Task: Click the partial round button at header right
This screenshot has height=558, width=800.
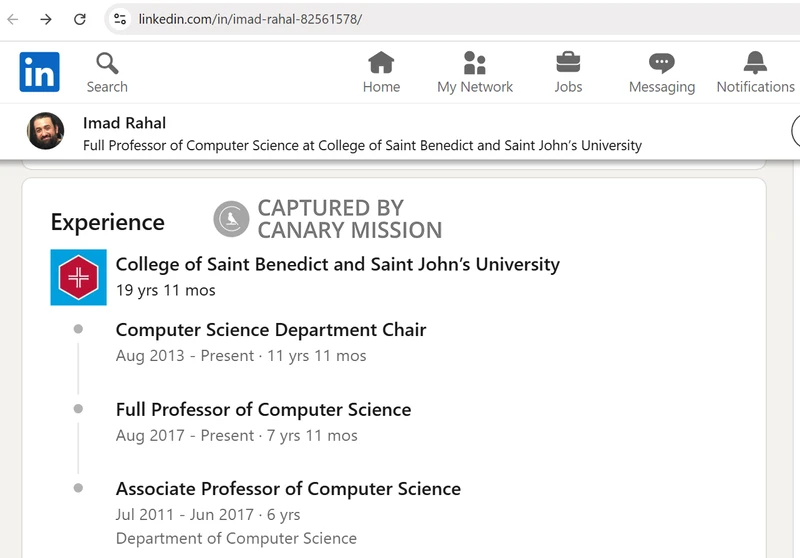Action: click(795, 131)
